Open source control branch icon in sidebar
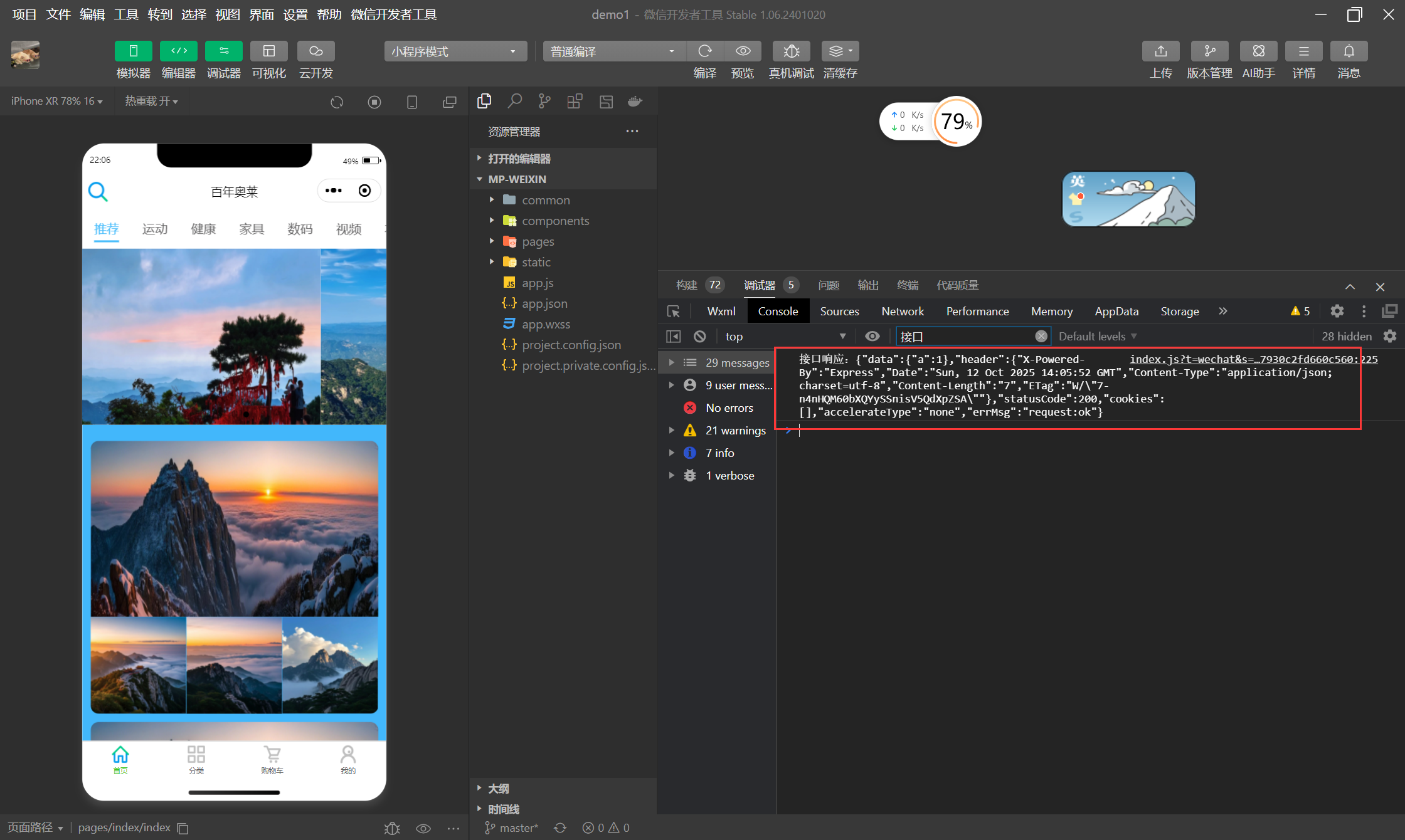The height and width of the screenshot is (840, 1405). click(x=544, y=102)
